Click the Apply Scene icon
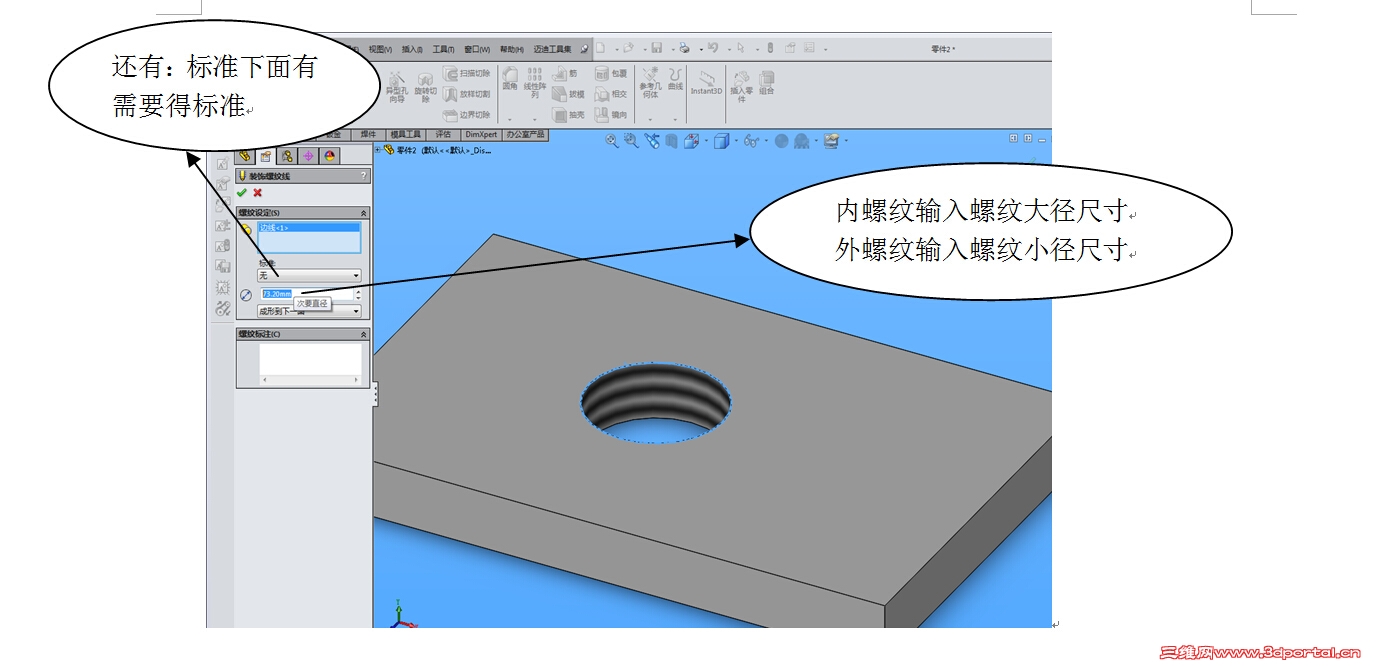This screenshot has height=666, width=1380. pos(801,141)
